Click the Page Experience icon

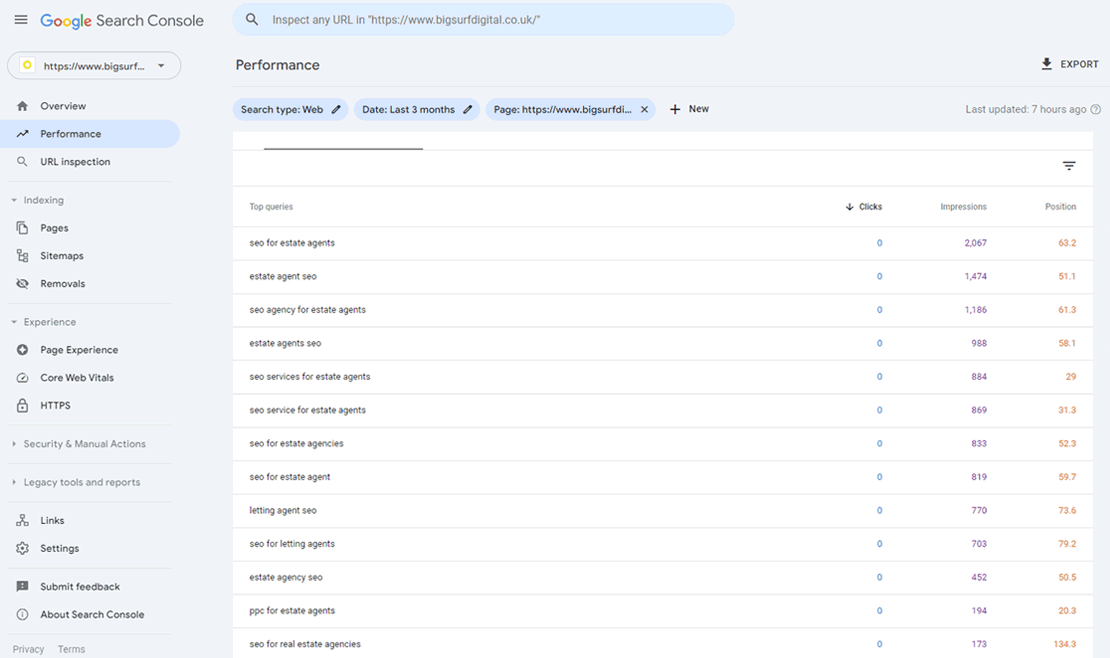pos(23,350)
